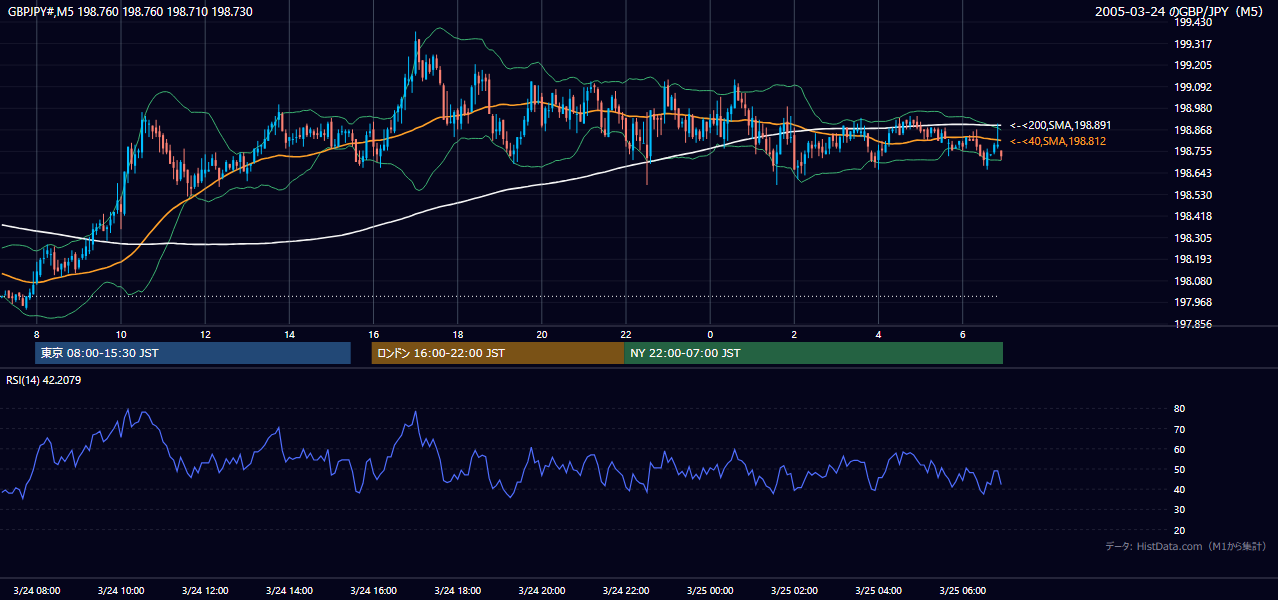1278x600 pixels.
Task: Select the 40 SMA label reading 198.812
Action: [x=1057, y=142]
